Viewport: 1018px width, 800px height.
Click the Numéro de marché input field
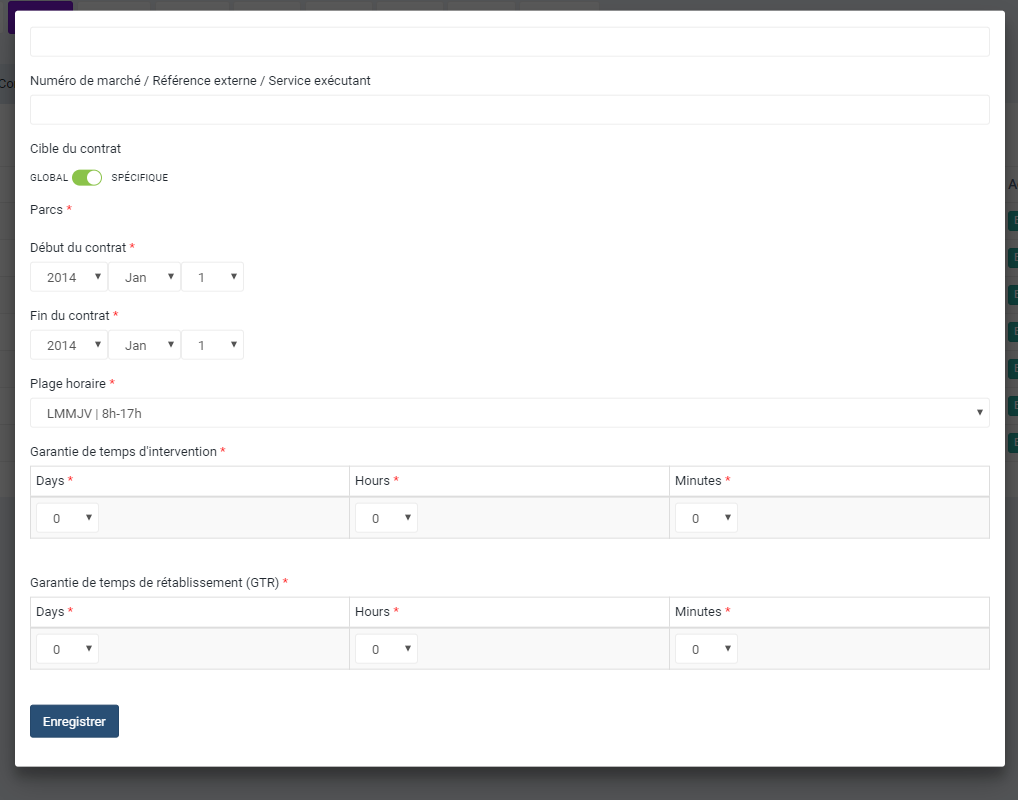tap(509, 110)
